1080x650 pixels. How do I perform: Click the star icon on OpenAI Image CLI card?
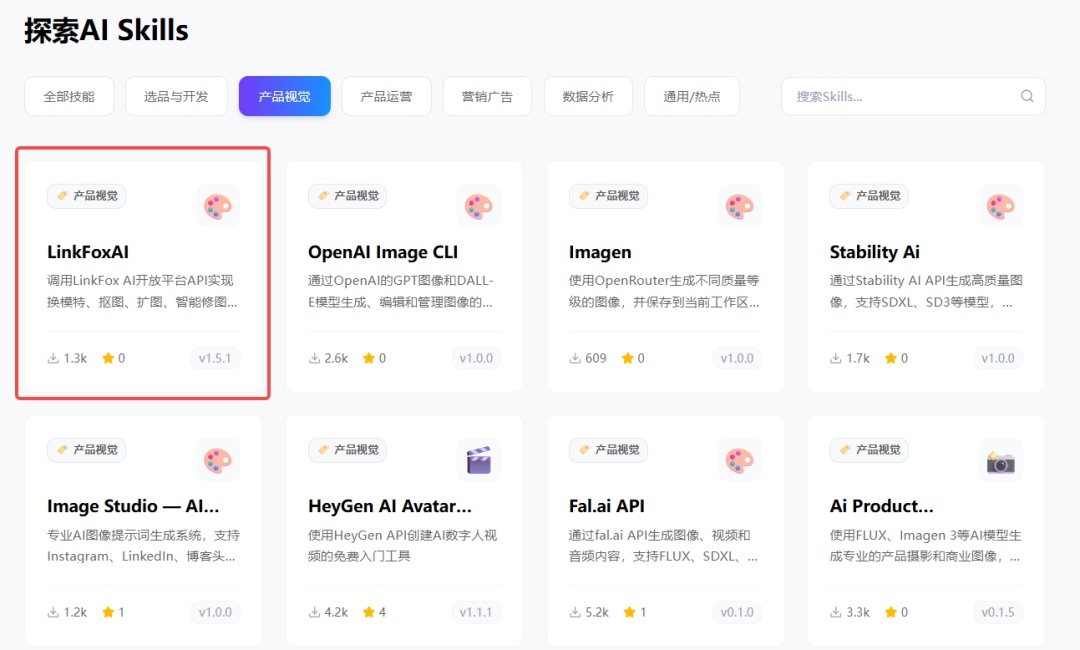(369, 358)
